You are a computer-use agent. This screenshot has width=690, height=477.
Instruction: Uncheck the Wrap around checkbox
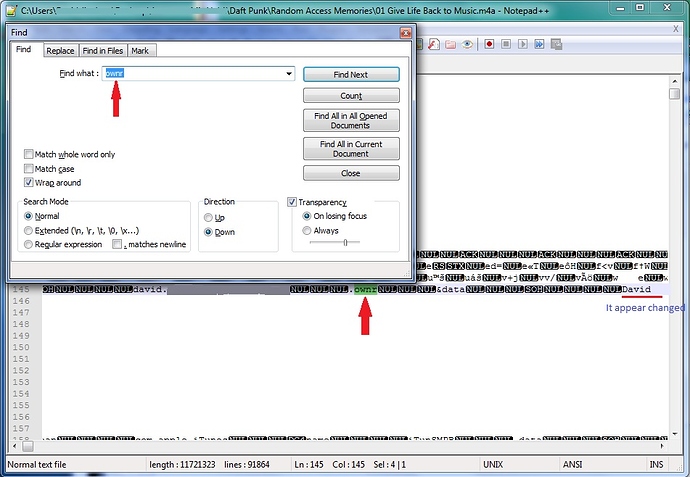[29, 182]
